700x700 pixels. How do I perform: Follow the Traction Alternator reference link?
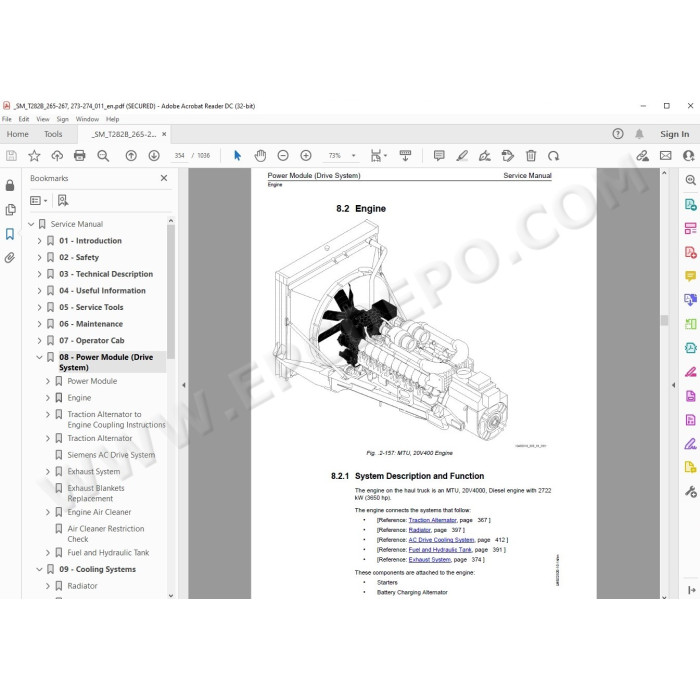[x=433, y=520]
